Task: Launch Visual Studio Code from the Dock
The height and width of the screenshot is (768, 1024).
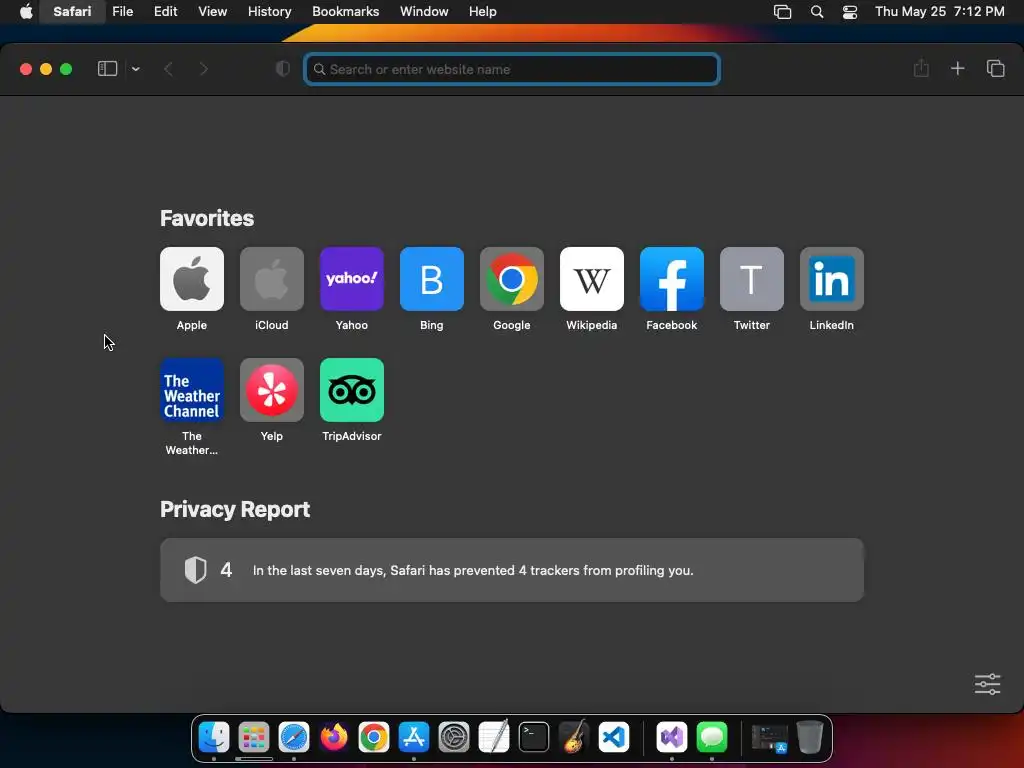Action: (614, 738)
